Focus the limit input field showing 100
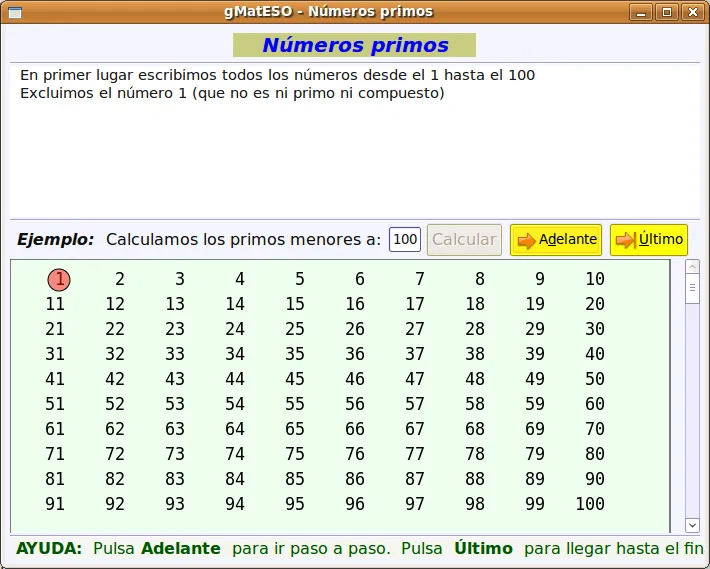 pyautogui.click(x=405, y=239)
